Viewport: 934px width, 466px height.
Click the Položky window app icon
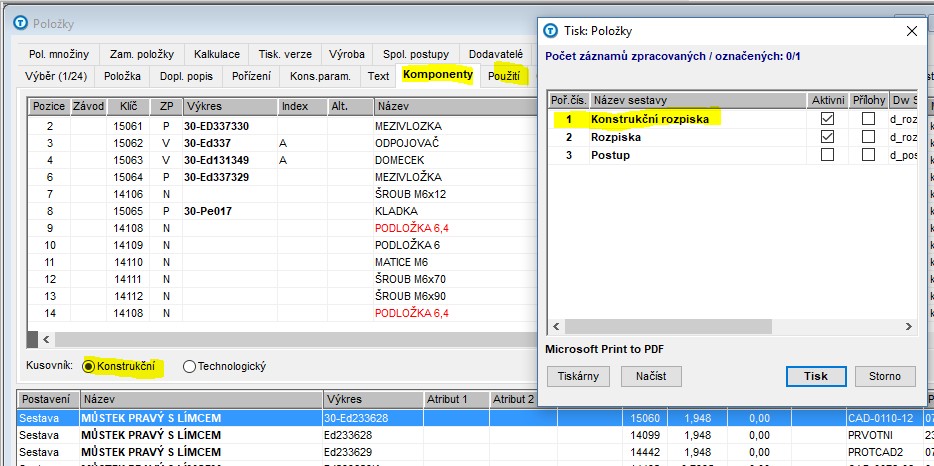click(x=19, y=23)
